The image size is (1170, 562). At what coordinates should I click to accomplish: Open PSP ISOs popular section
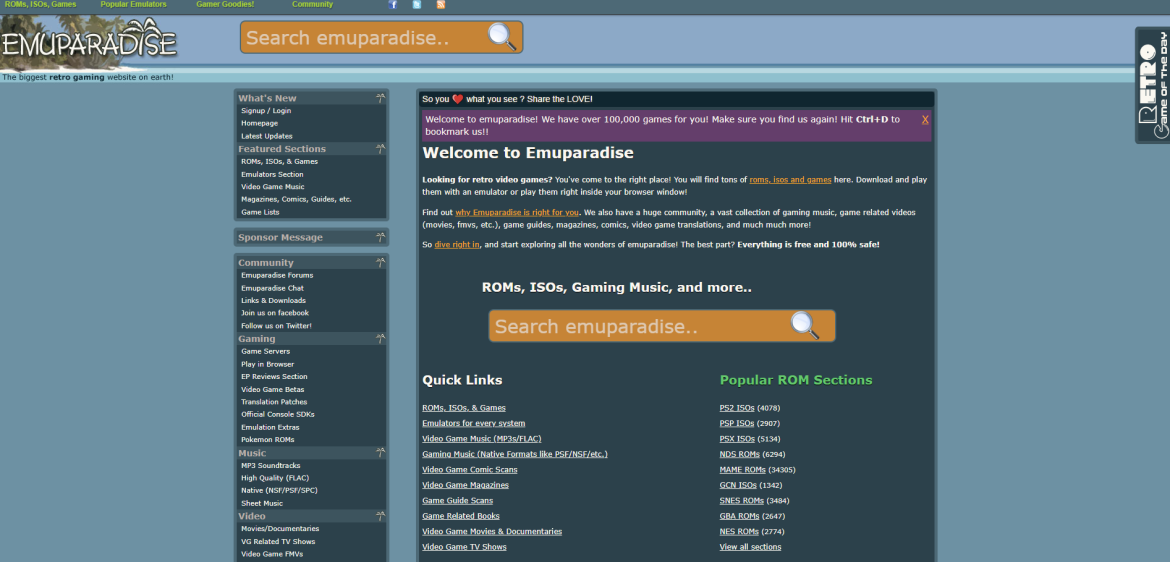coord(737,423)
